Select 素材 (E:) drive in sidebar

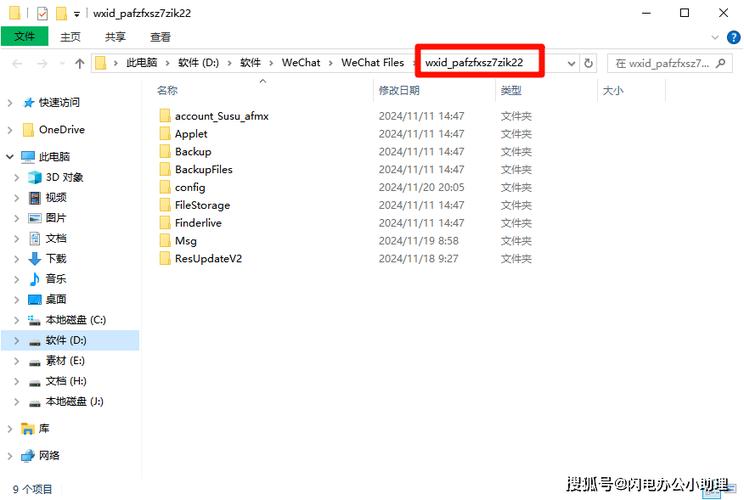(65, 361)
